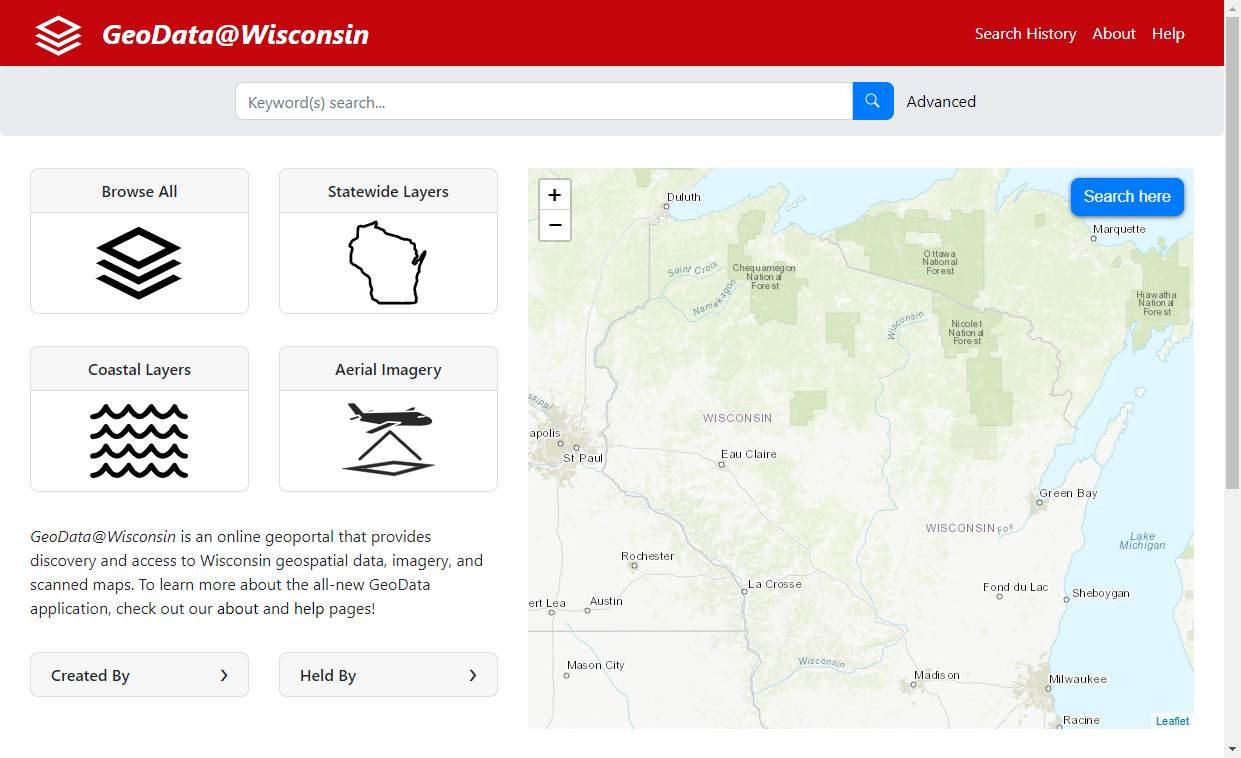Screen dimensions: 1241x758
Task: Open Search History from the header
Action: [1025, 34]
